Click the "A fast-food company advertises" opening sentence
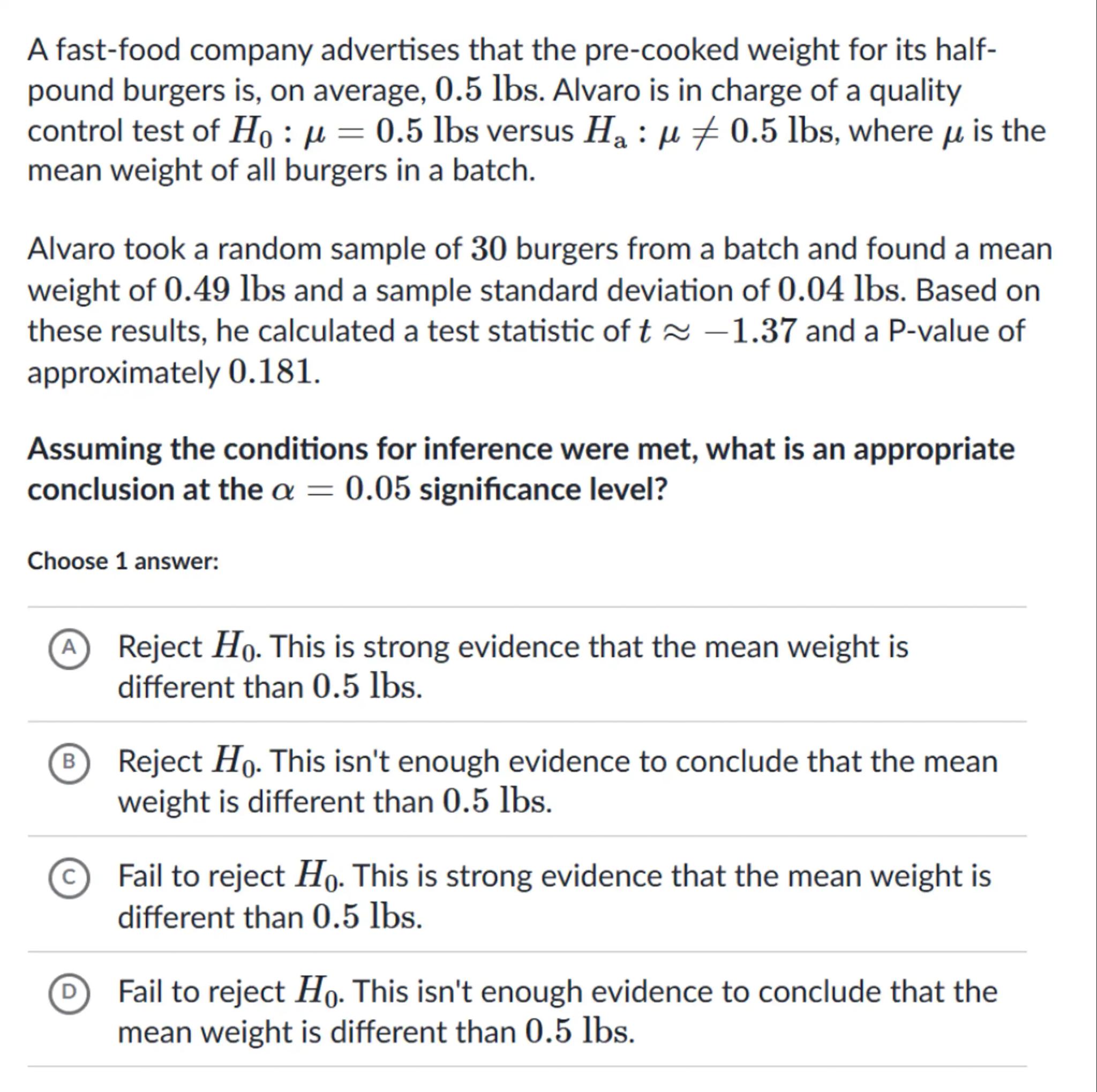Viewport: 1097px width, 1092px height. [x=511, y=50]
